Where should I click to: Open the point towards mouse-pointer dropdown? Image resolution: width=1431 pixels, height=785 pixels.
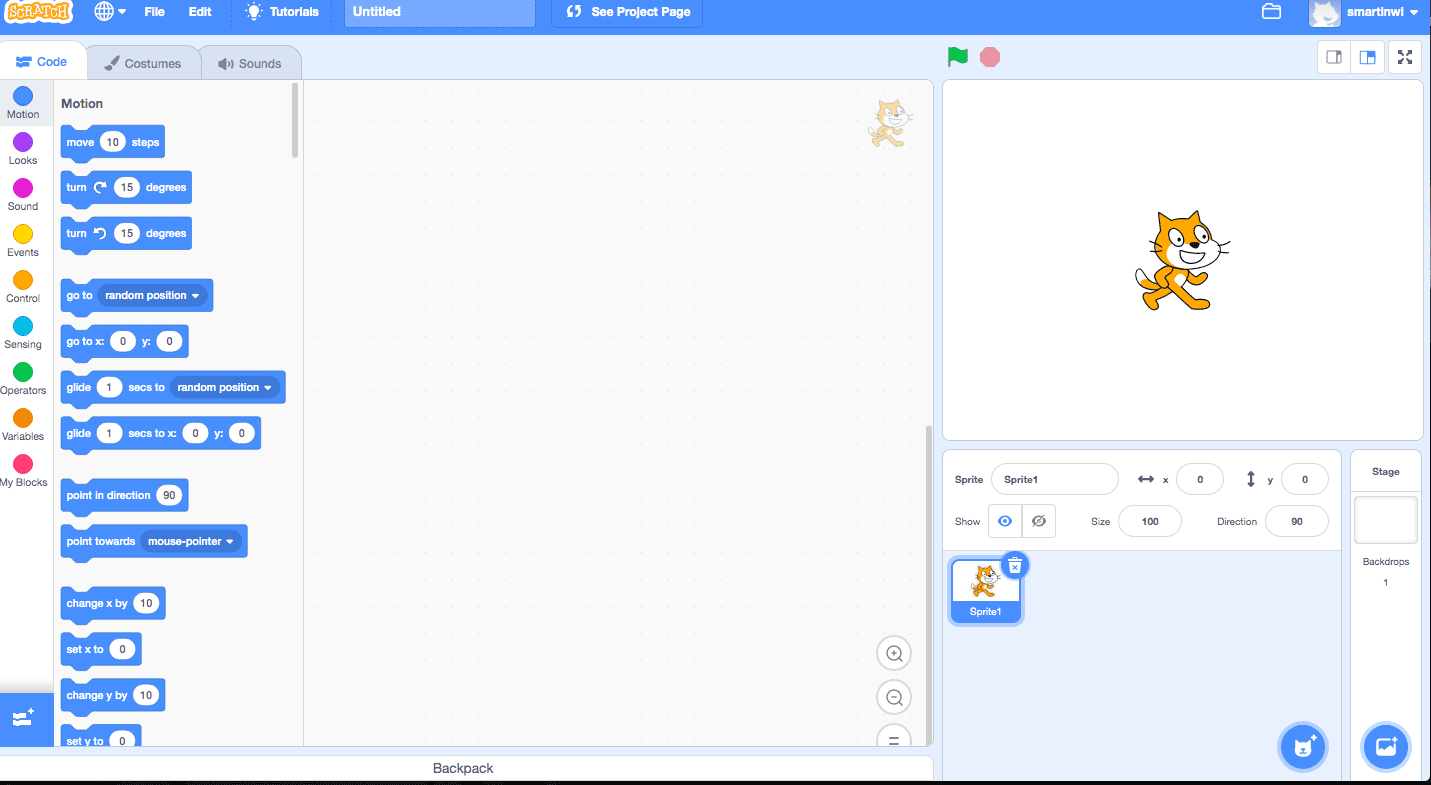click(x=191, y=542)
